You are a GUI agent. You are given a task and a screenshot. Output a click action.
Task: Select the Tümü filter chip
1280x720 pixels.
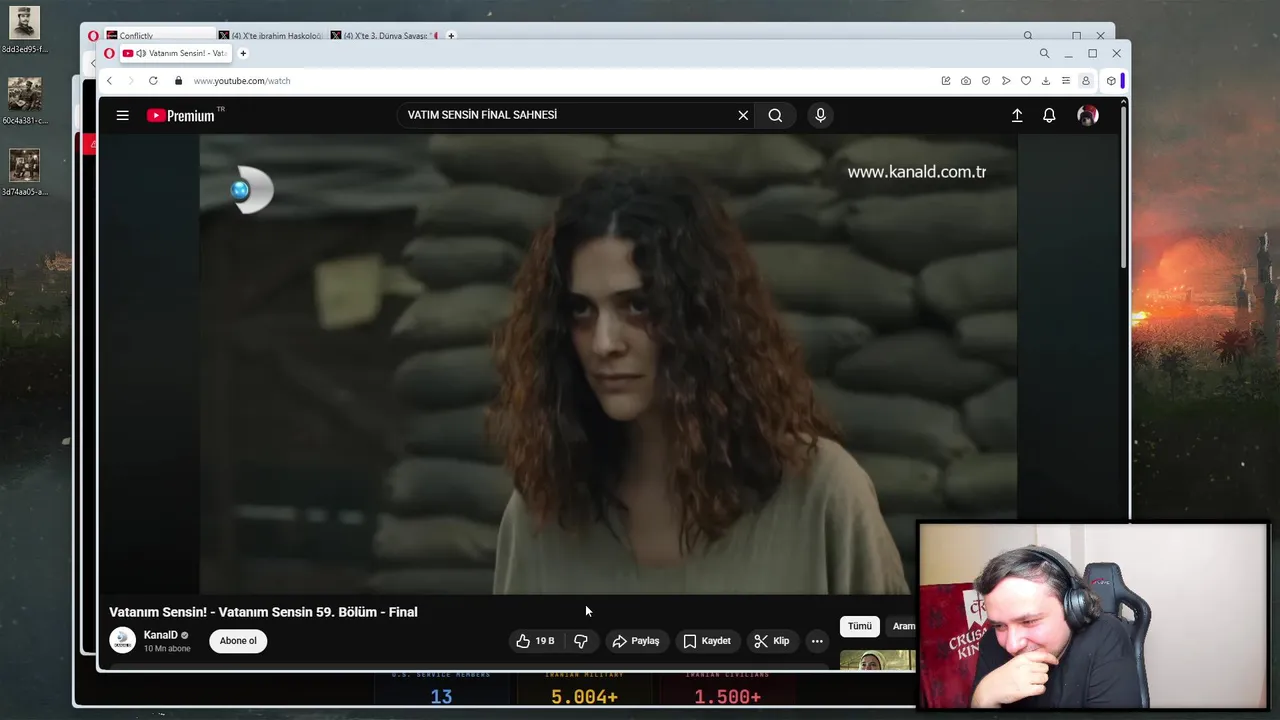(x=860, y=626)
